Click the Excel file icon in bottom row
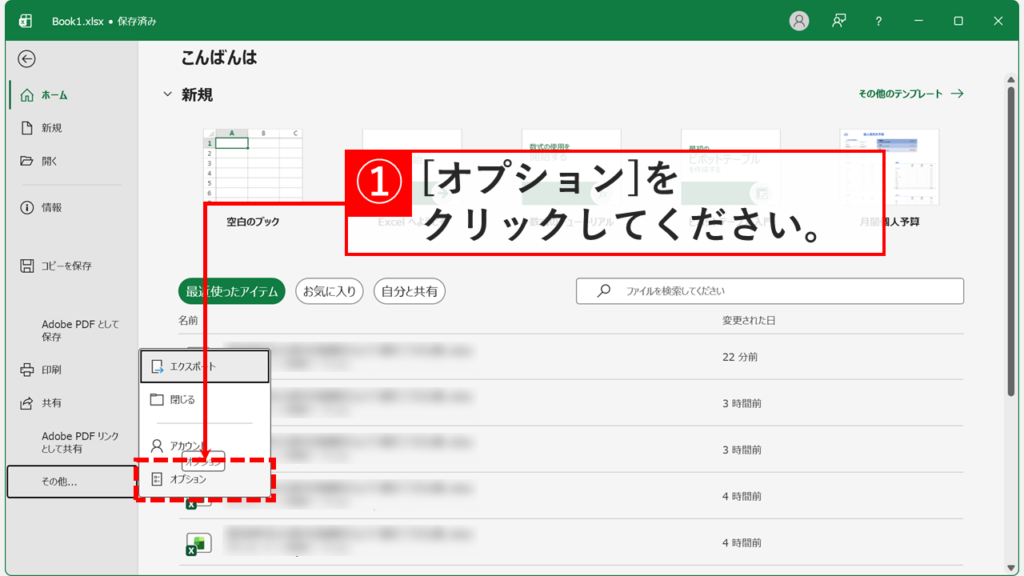 (x=198, y=544)
